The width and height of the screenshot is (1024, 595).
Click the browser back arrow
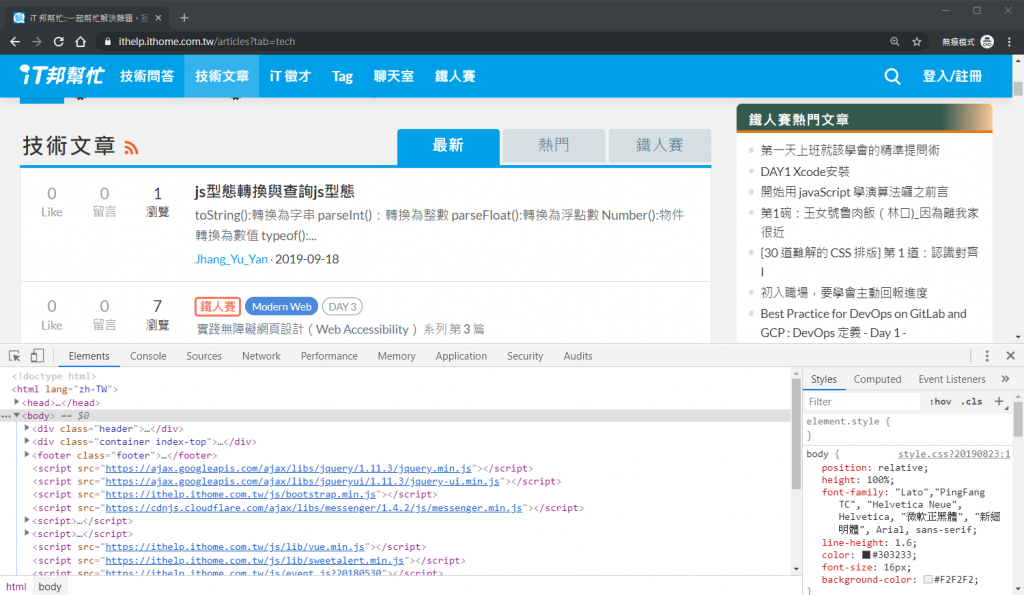pyautogui.click(x=15, y=42)
